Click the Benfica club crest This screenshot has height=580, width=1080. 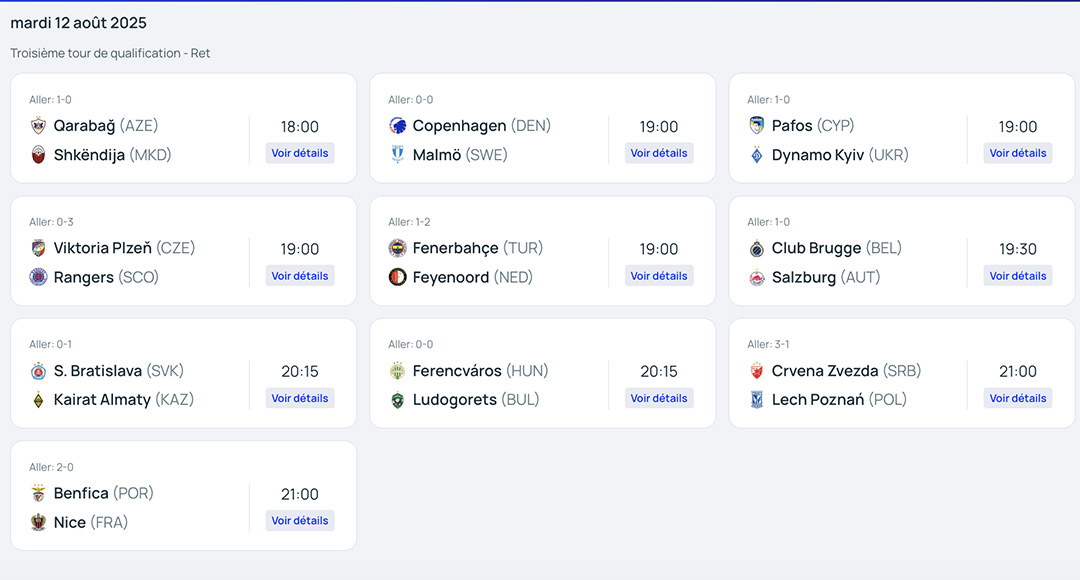39,493
